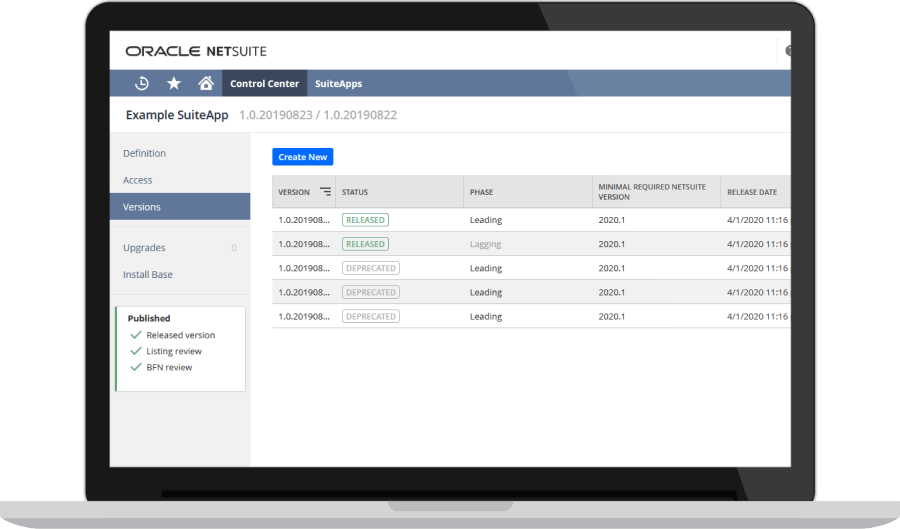The image size is (900, 529).
Task: Open the SuiteApps tab
Action: [x=338, y=84]
